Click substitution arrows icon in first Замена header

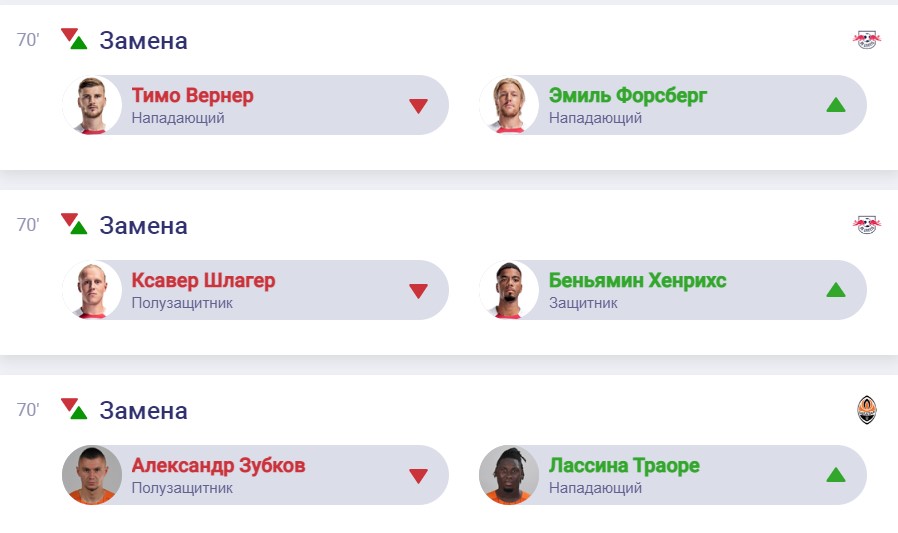coord(73,40)
